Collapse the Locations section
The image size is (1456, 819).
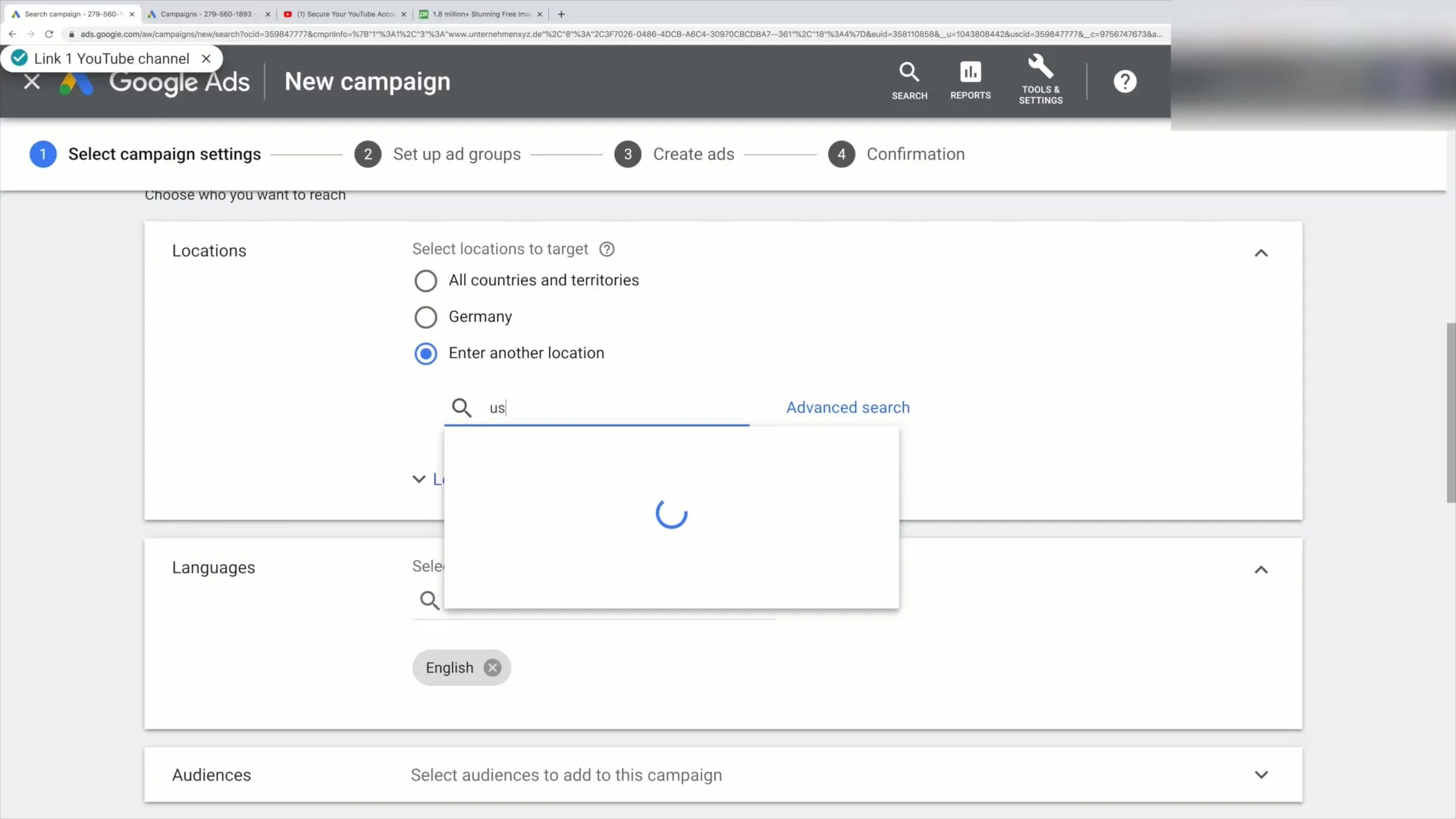(1261, 252)
